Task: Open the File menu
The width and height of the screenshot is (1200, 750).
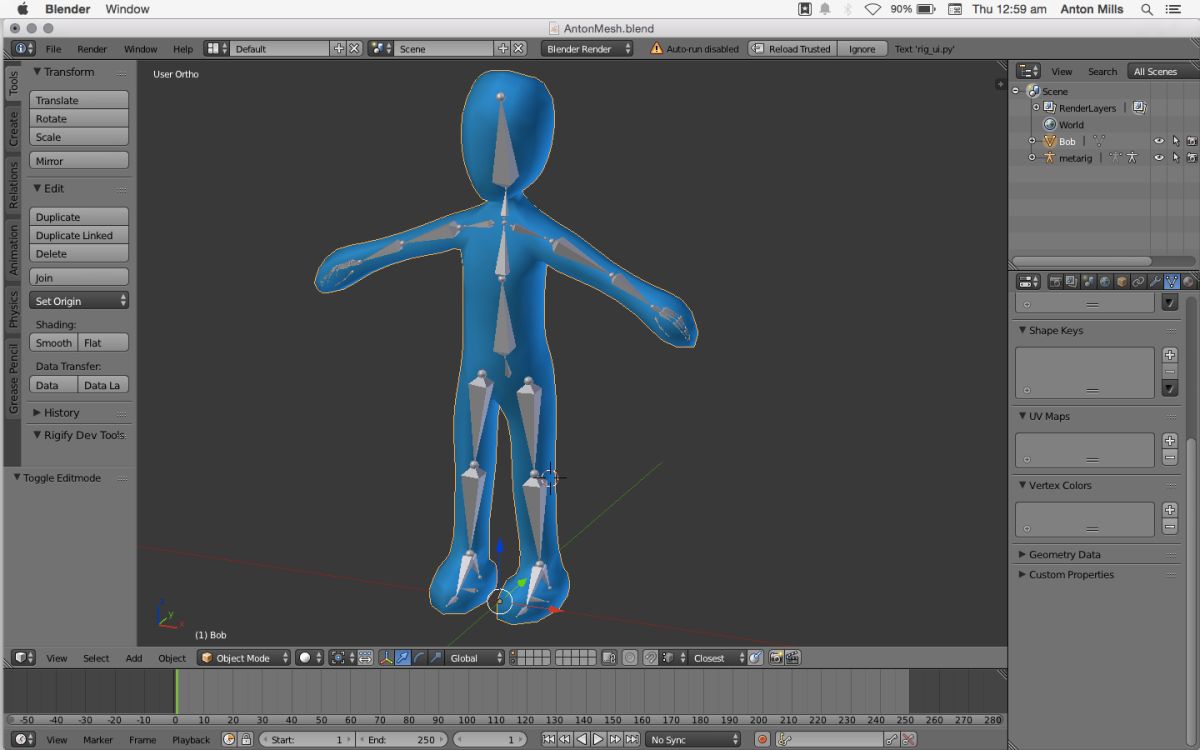Action: (x=53, y=48)
